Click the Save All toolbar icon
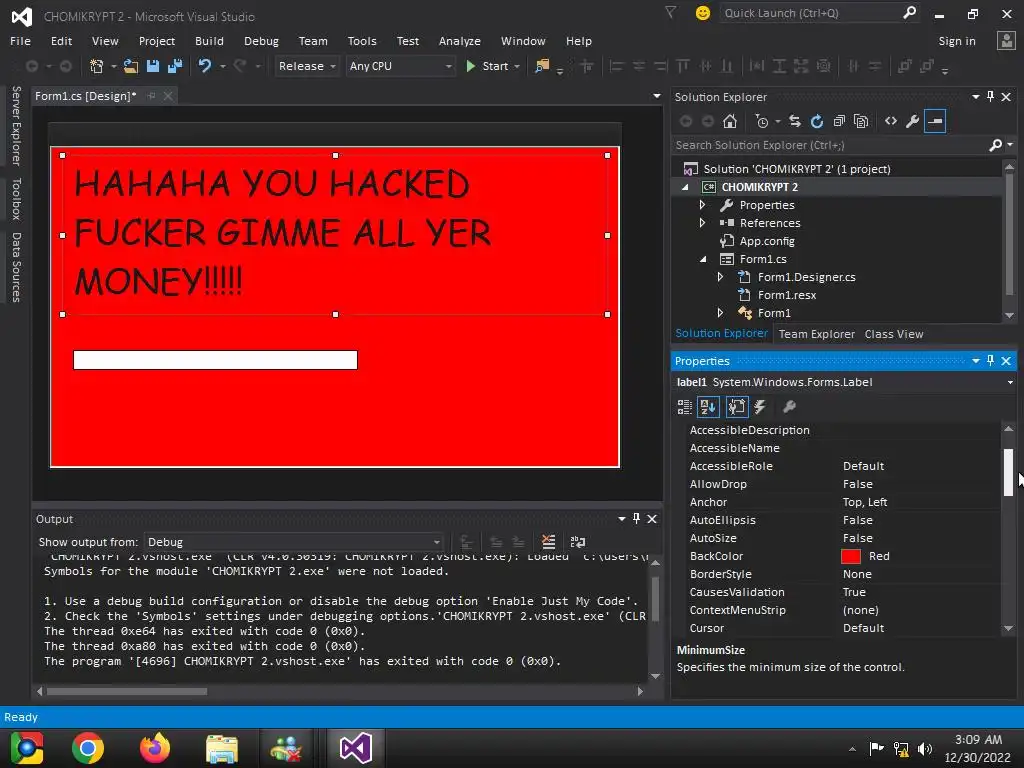 175,66
